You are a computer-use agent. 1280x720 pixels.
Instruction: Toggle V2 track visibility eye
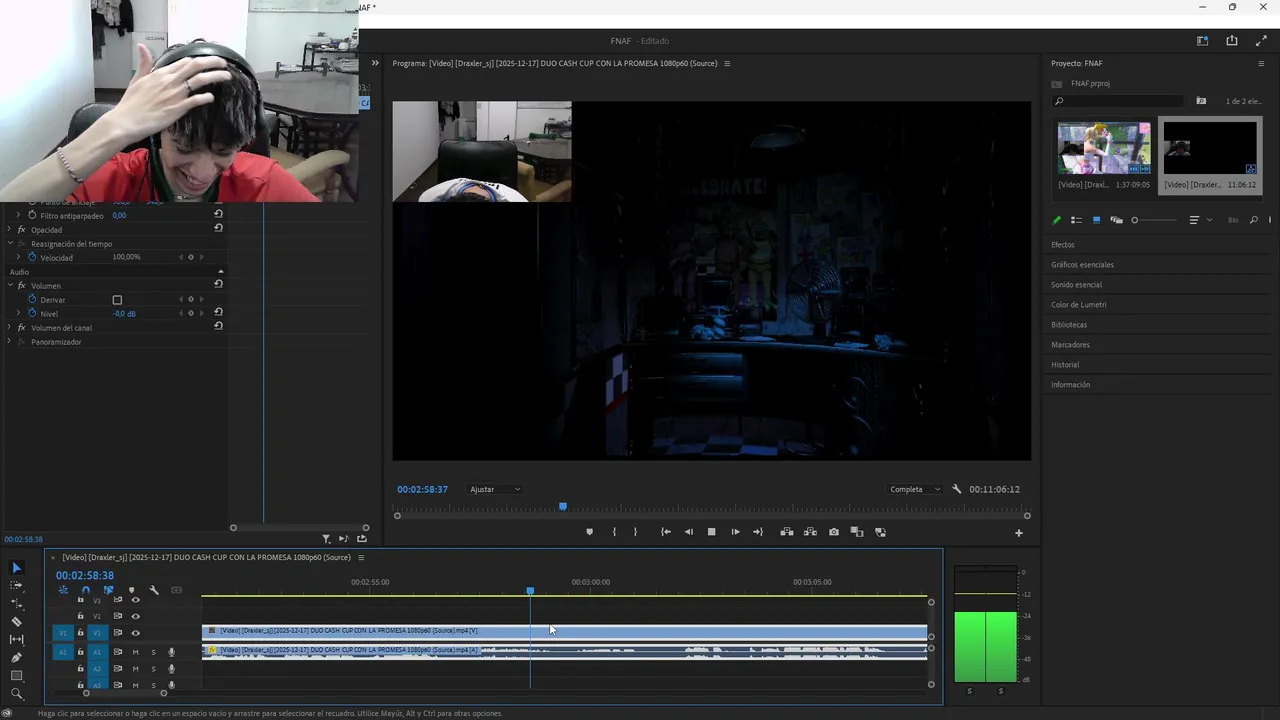[x=135, y=616]
